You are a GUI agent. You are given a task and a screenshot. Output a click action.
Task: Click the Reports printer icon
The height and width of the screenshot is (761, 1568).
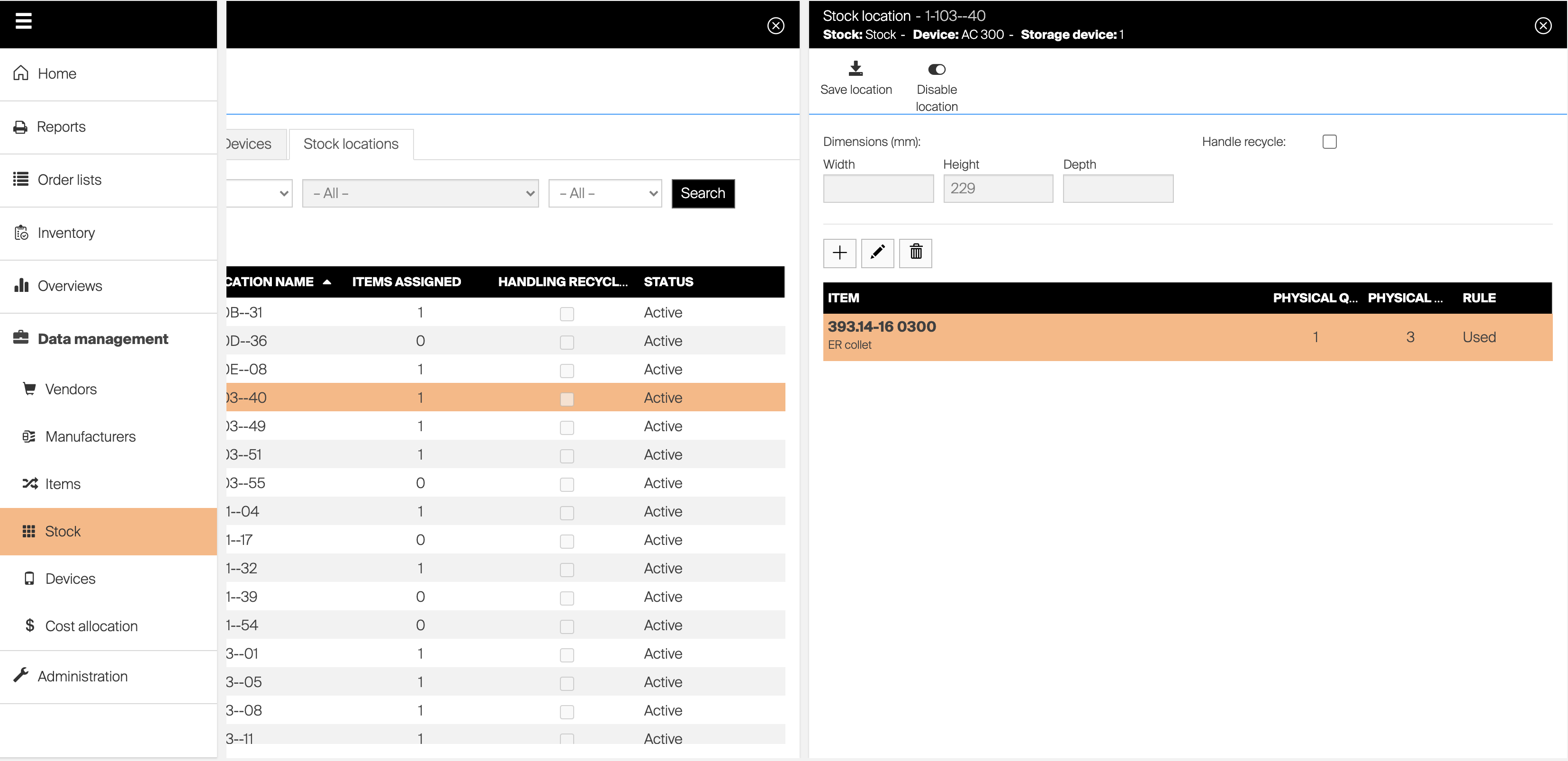click(x=21, y=127)
